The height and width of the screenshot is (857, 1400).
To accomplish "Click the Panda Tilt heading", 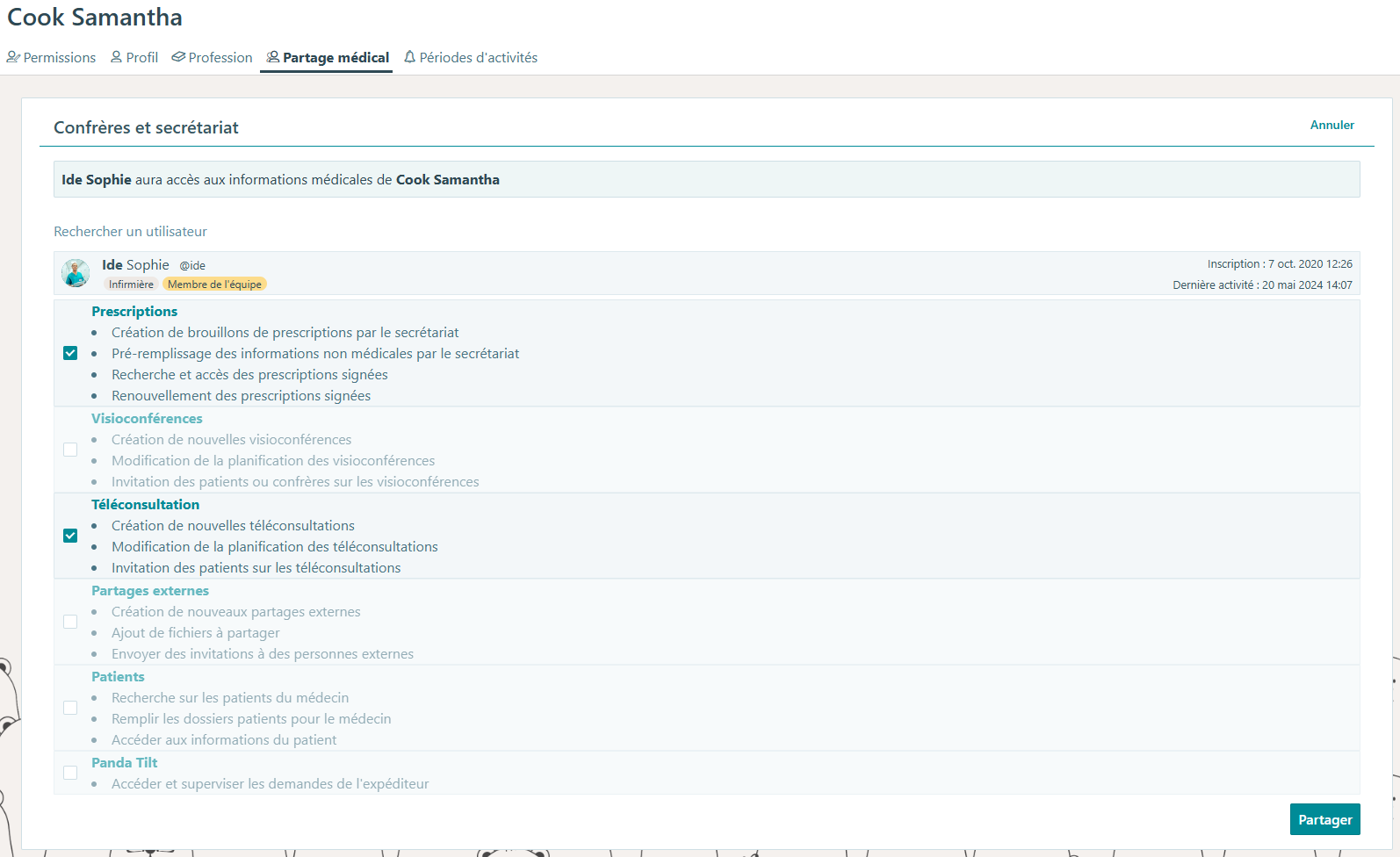I will (x=125, y=763).
